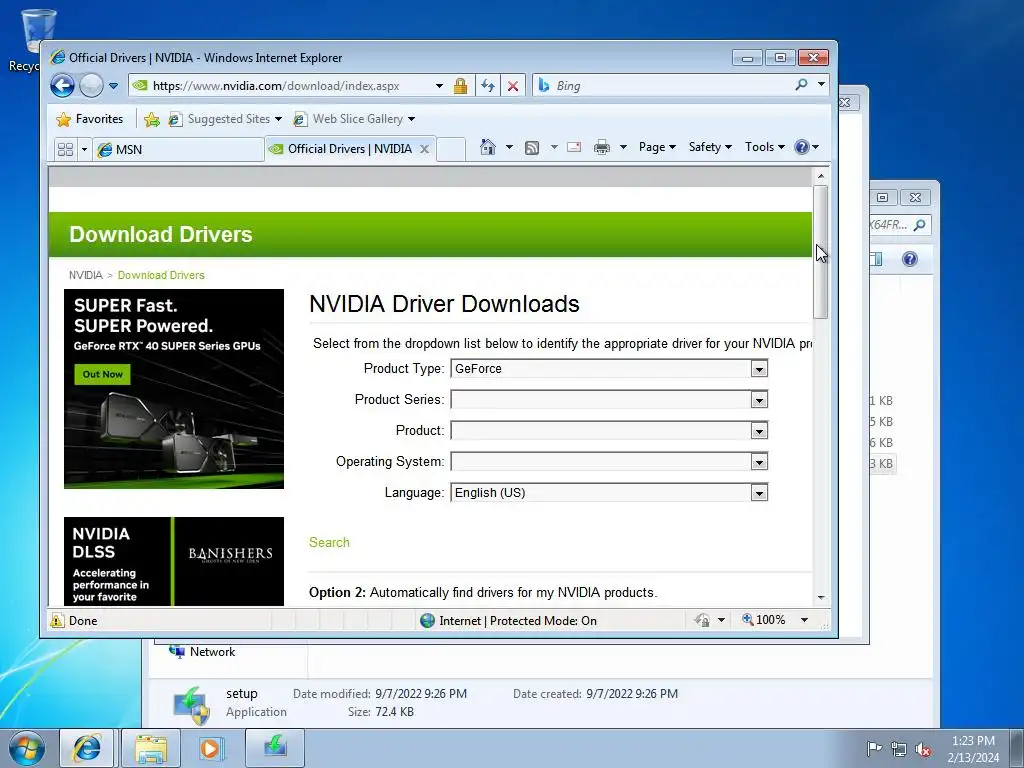The width and height of the screenshot is (1024, 768).
Task: Switch to the MSN tab
Action: [178, 150]
